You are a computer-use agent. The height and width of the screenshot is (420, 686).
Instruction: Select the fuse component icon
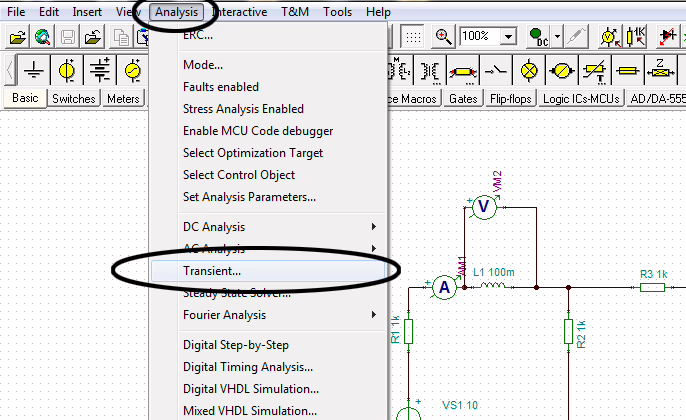coord(628,71)
